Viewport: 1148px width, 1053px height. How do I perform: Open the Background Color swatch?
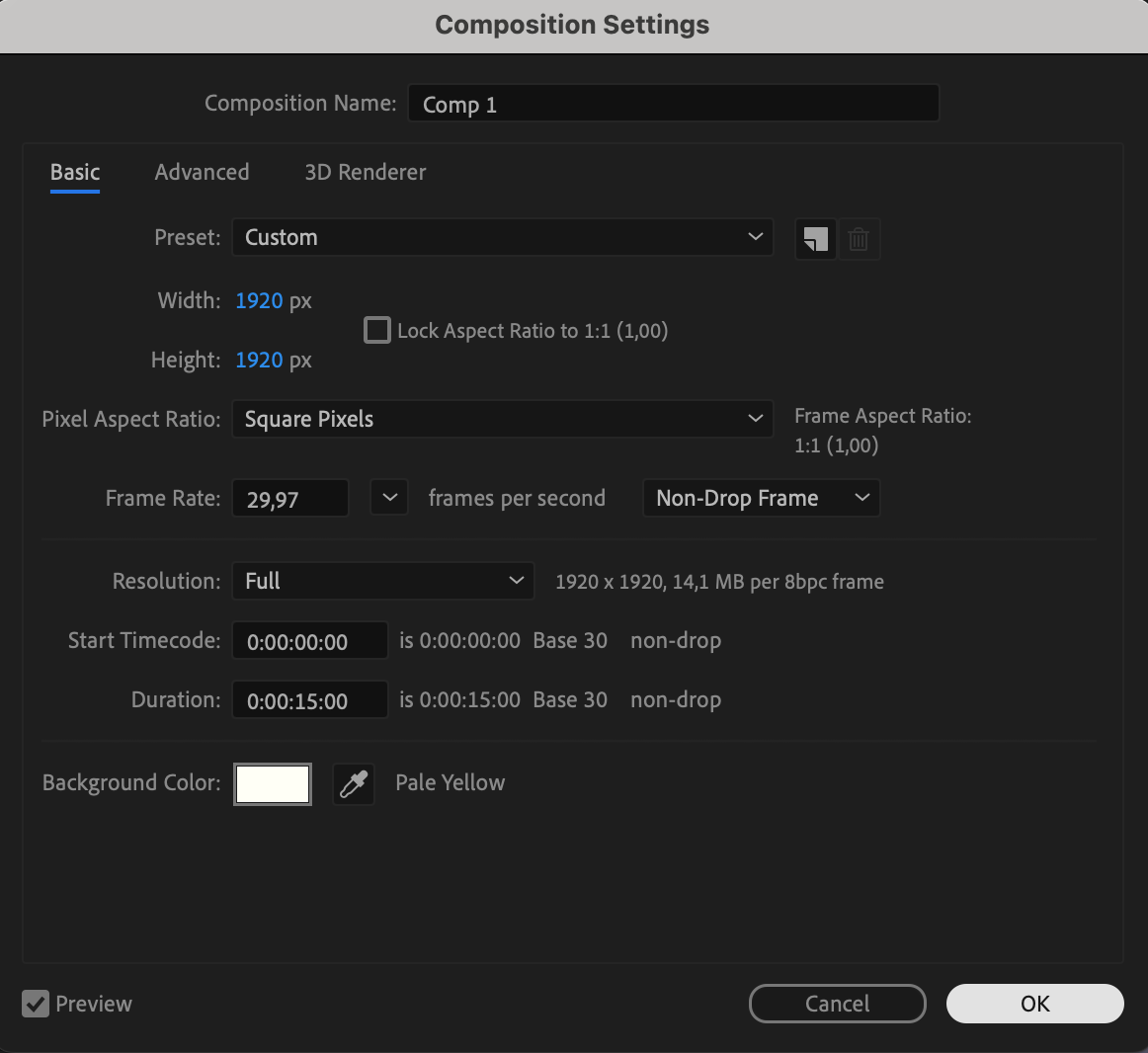point(273,784)
